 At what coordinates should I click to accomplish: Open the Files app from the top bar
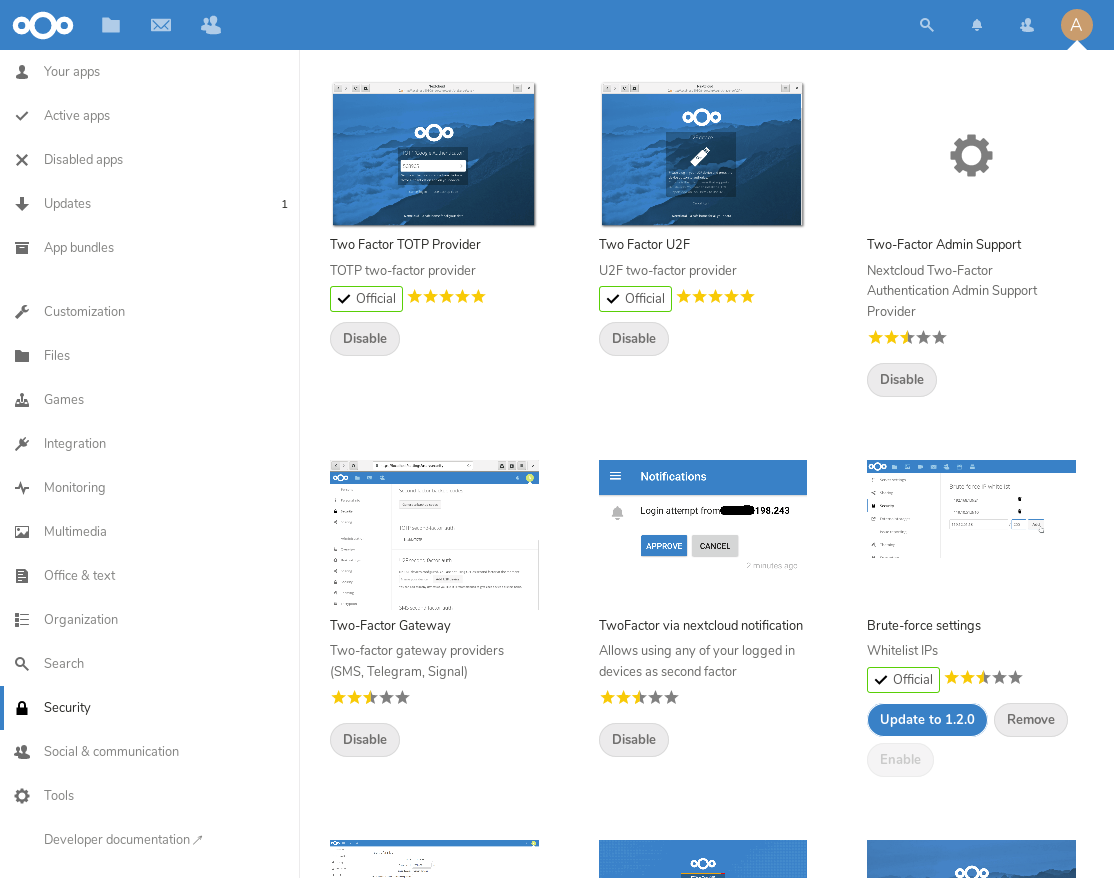point(111,24)
